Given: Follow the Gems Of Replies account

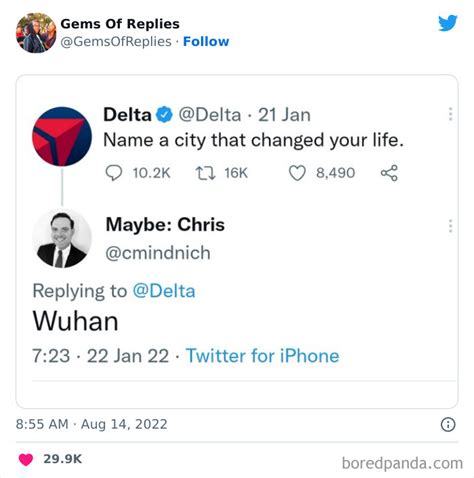Looking at the screenshot, I should [206, 42].
